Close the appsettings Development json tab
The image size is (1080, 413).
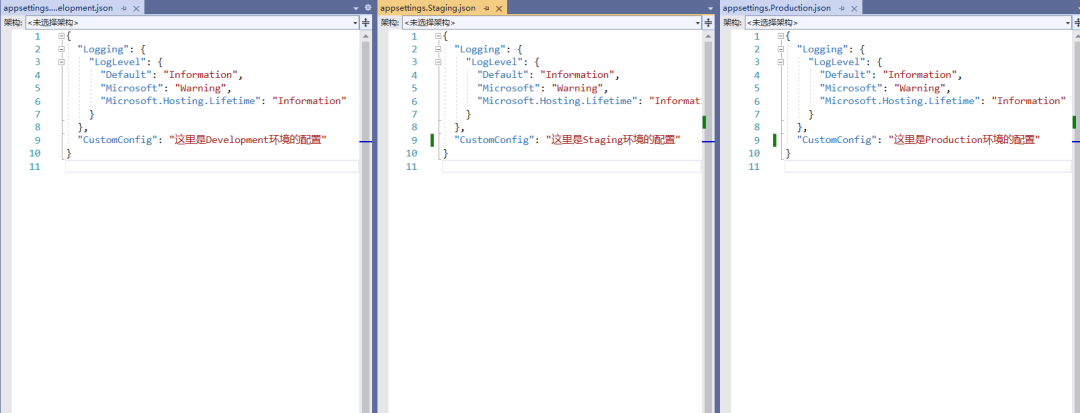pyautogui.click(x=136, y=8)
